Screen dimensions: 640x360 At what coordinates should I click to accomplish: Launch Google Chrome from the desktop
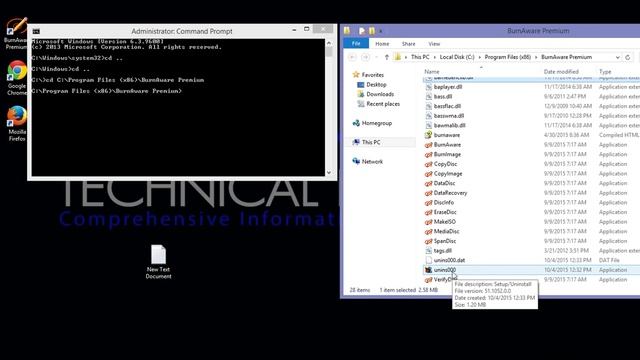(17, 78)
